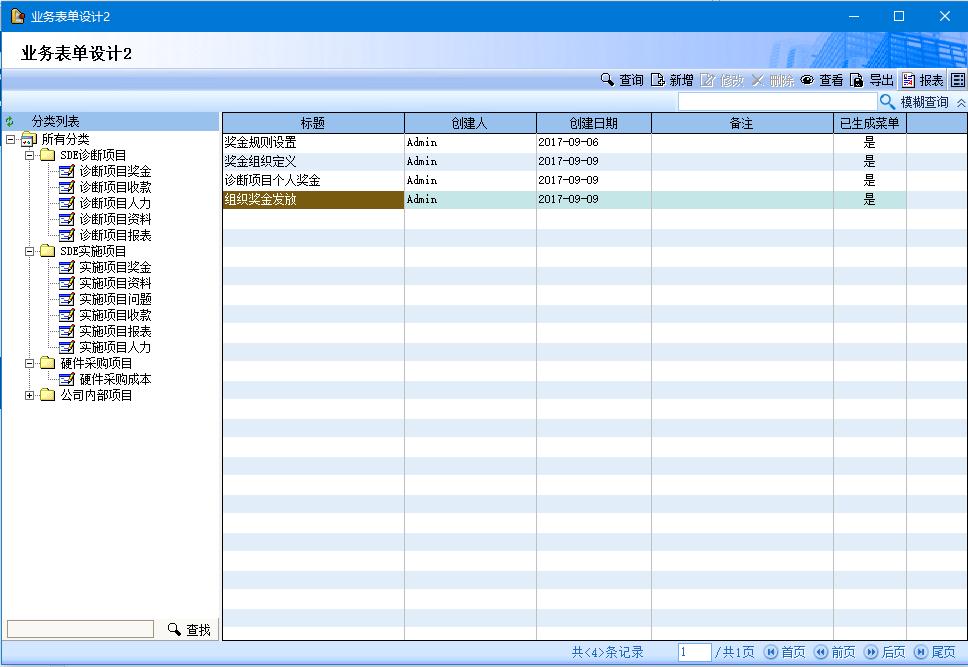Viewport: 968px width, 667px height.
Task: Click the 查看 eye view icon
Action: pos(807,80)
